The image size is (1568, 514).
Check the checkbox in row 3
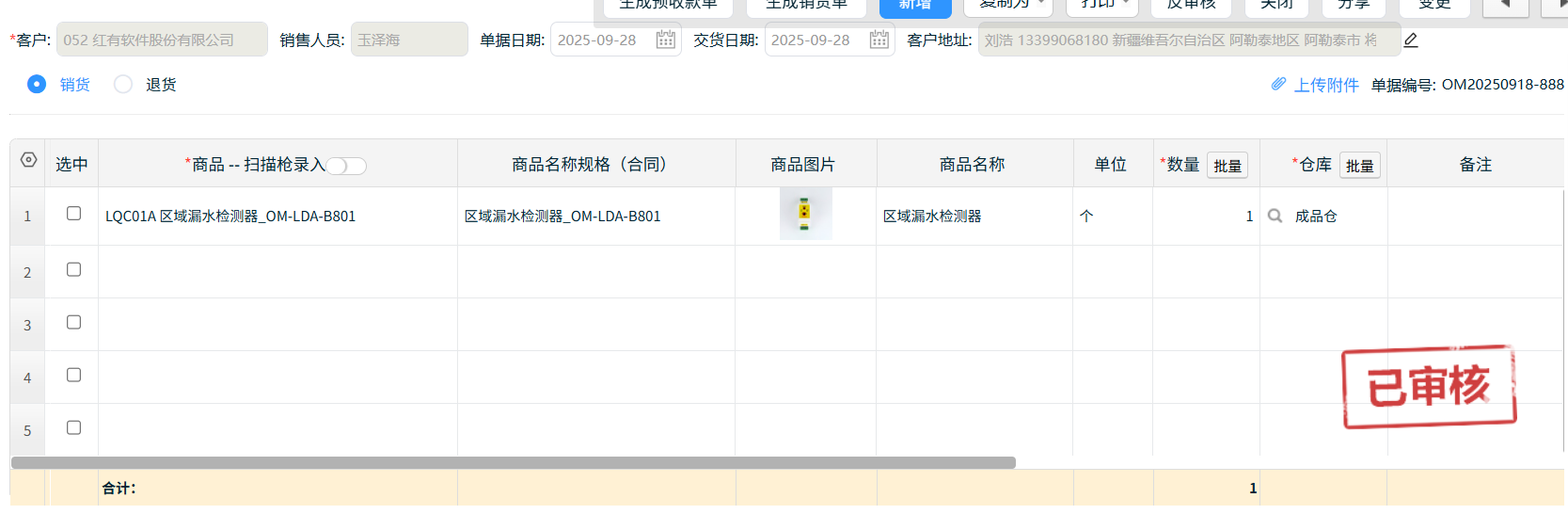click(73, 322)
